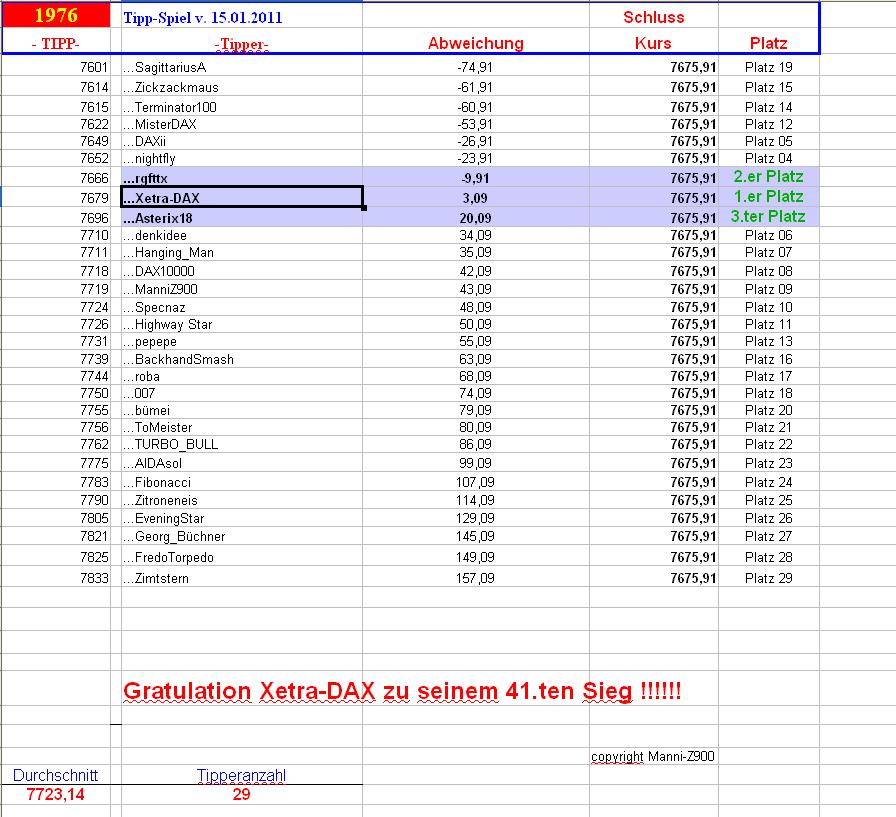
Task: Click the tip value 7718
Action: [94, 271]
